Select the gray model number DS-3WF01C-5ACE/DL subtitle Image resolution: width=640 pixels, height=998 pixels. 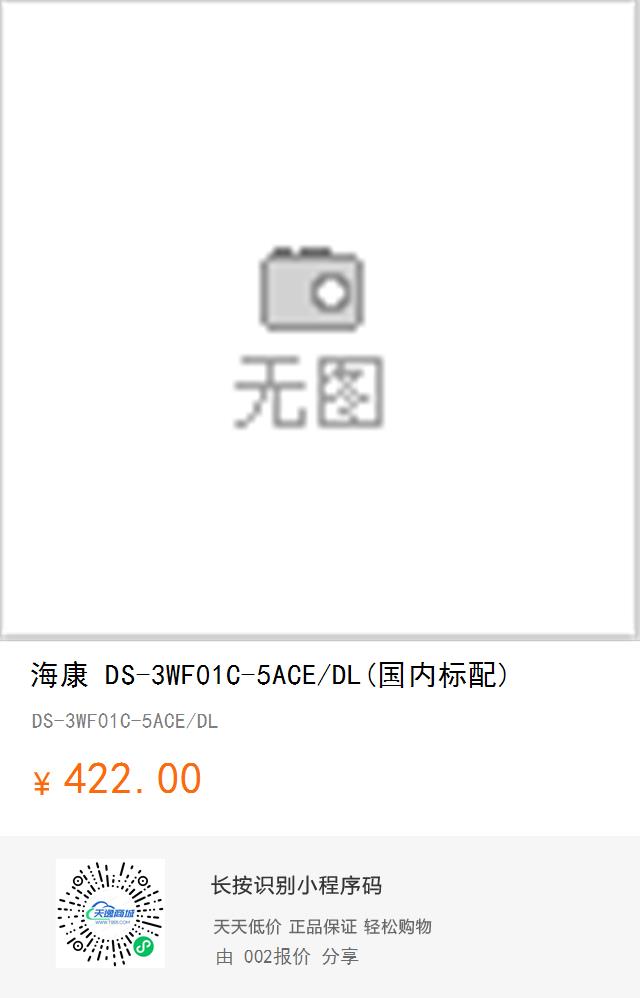[x=125, y=721]
